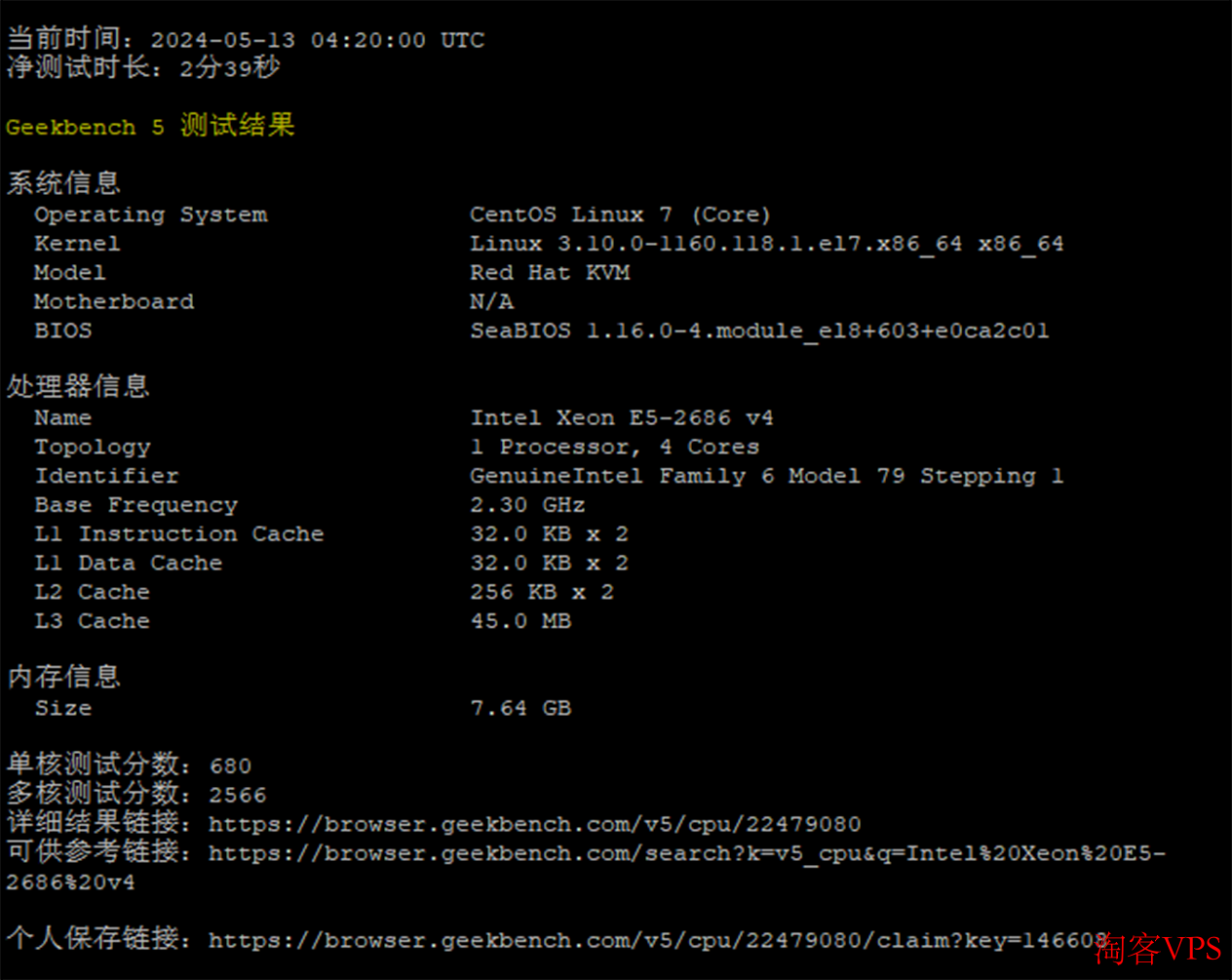
Task: Select the SeaBIOS version text
Action: [x=759, y=331]
